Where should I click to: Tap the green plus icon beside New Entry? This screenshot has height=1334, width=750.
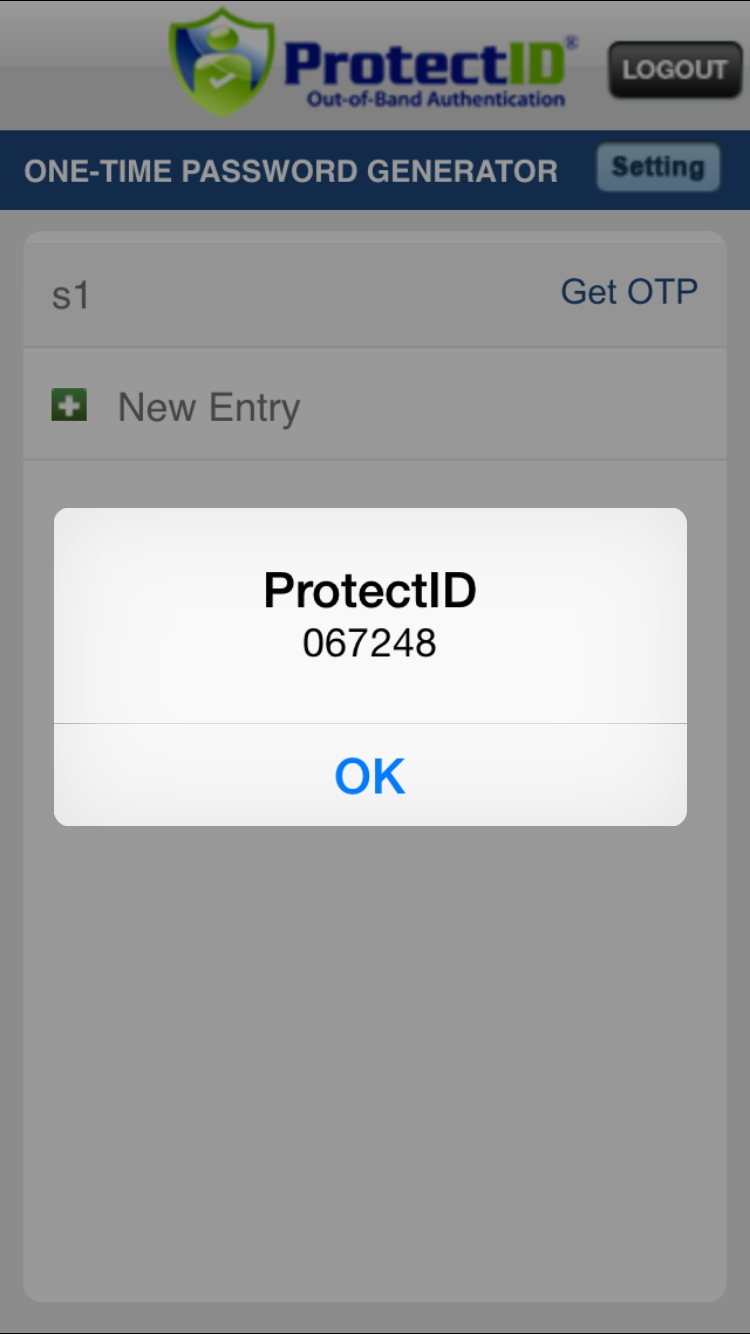click(x=69, y=405)
